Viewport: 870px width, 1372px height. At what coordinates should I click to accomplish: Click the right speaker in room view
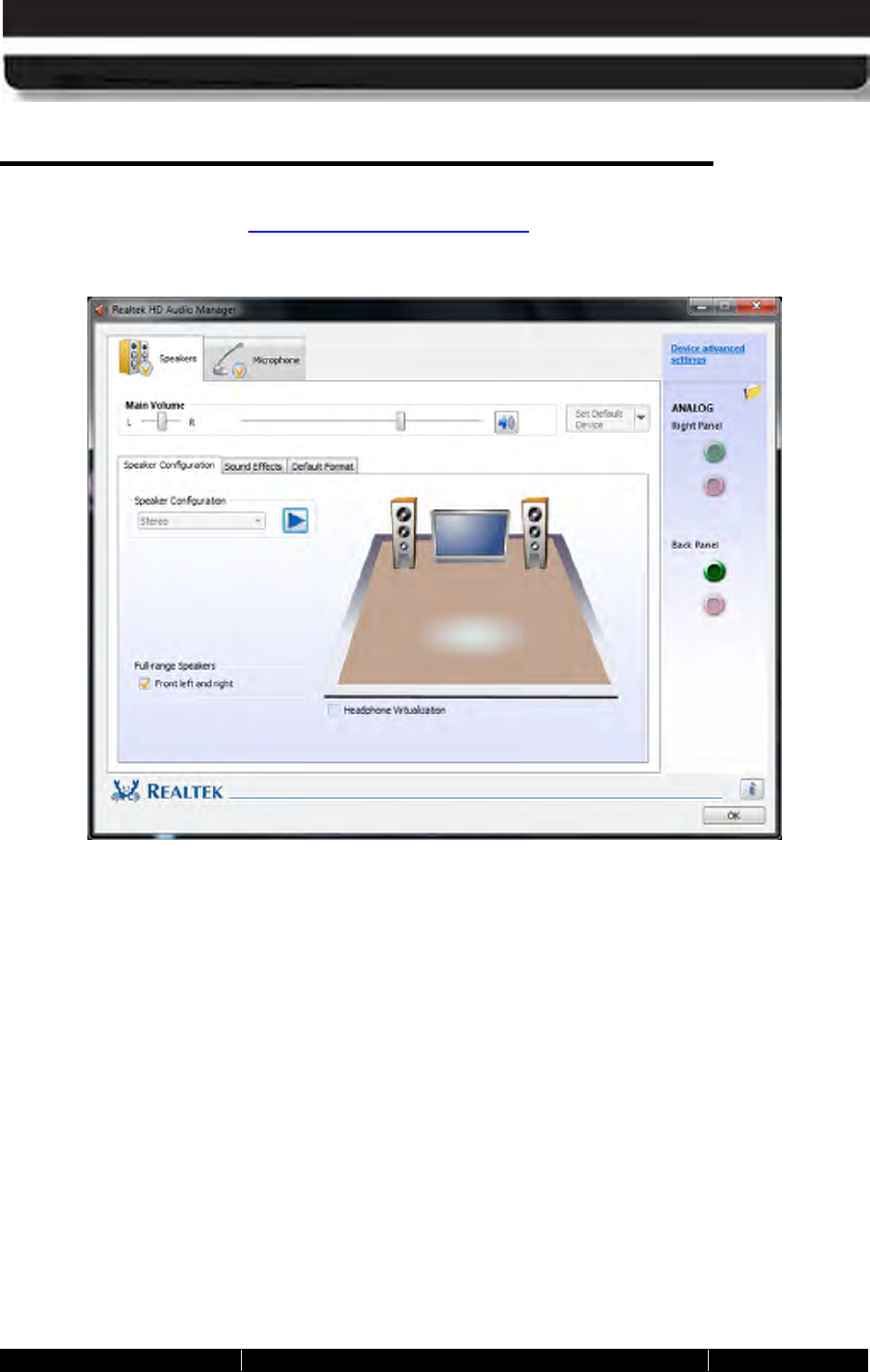pos(535,533)
